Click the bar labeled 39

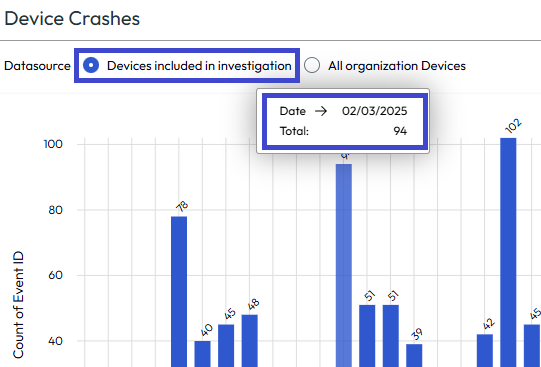point(414,355)
